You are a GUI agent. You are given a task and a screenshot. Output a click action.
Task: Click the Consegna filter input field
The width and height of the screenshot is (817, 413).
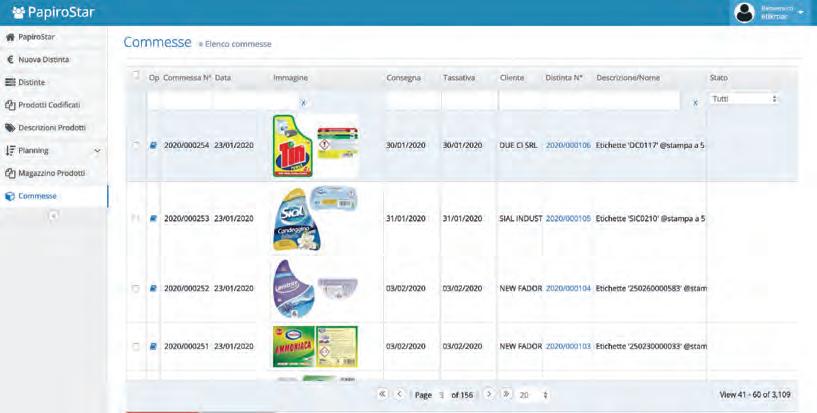pos(413,101)
